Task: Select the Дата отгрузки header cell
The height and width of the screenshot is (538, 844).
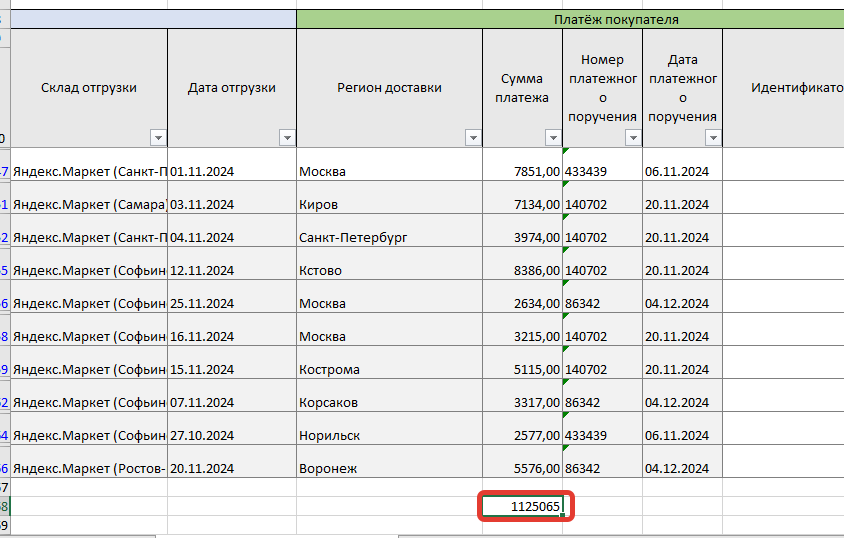Action: tap(232, 88)
